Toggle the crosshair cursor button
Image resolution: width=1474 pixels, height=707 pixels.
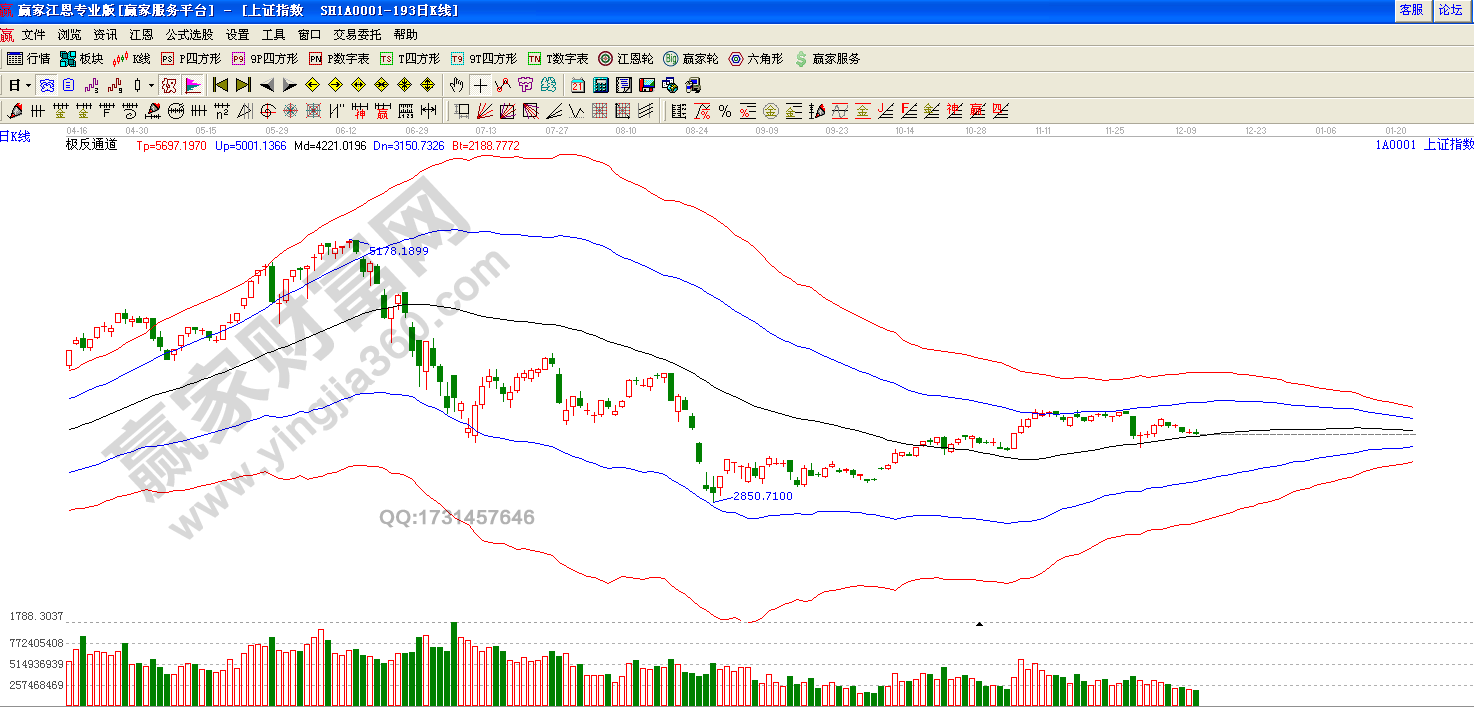coord(481,85)
